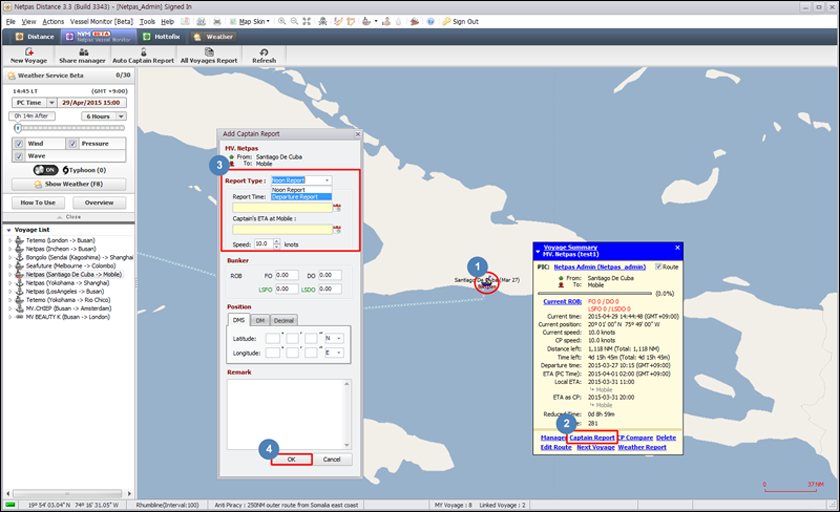Open the Captain Report link
Viewport: 840px width, 512px height.
592,438
